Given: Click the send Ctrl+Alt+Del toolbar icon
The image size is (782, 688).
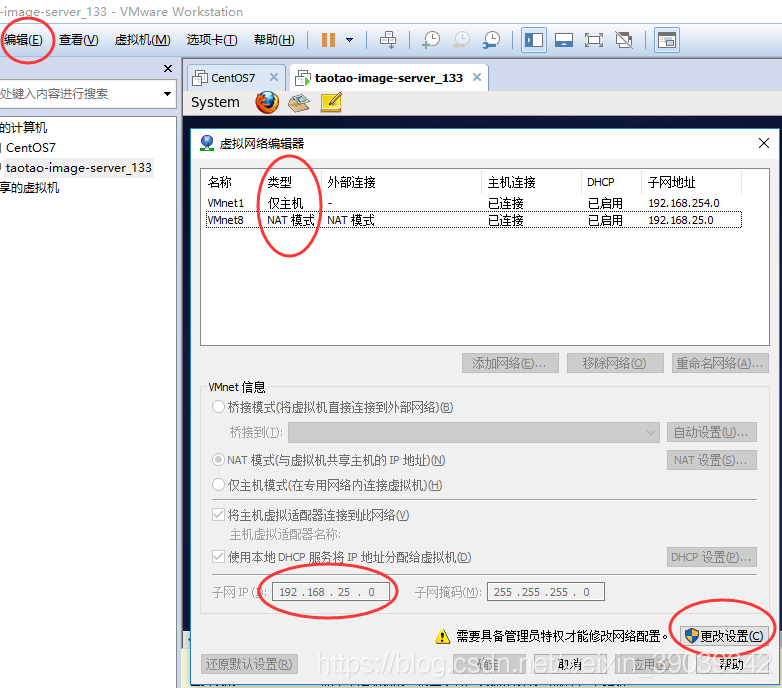Looking at the screenshot, I should tap(388, 40).
